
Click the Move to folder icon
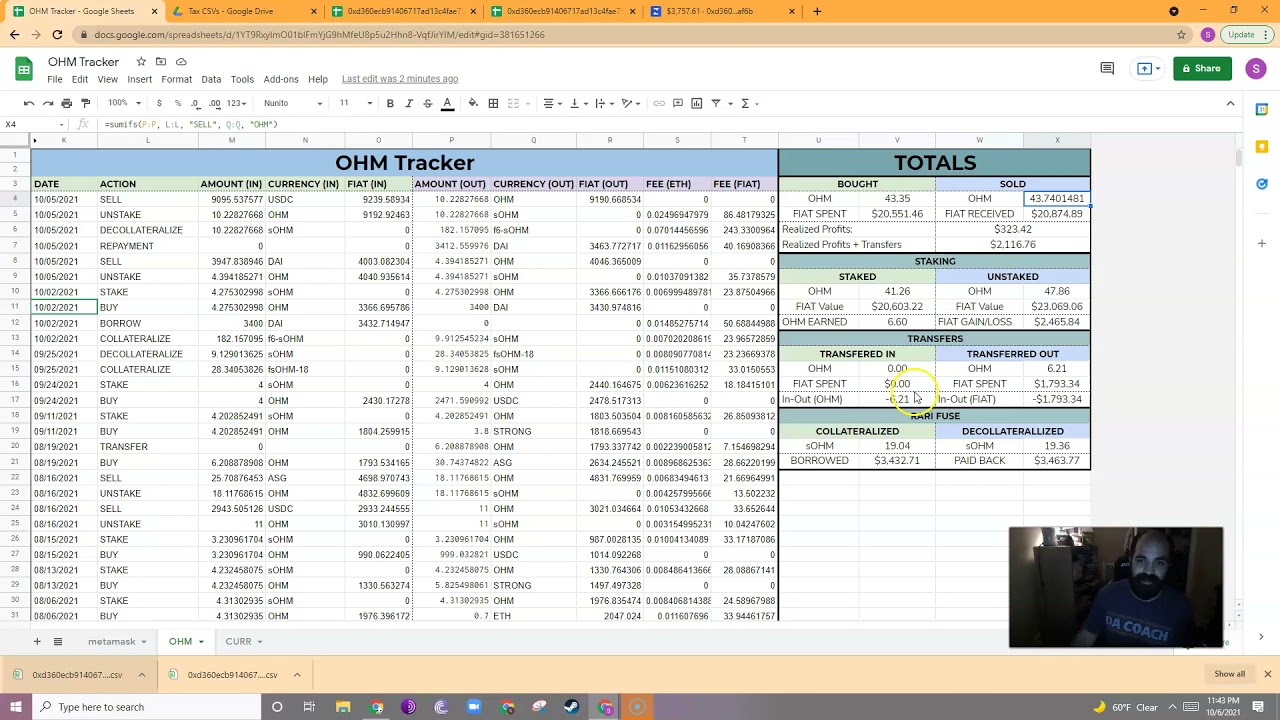(161, 62)
